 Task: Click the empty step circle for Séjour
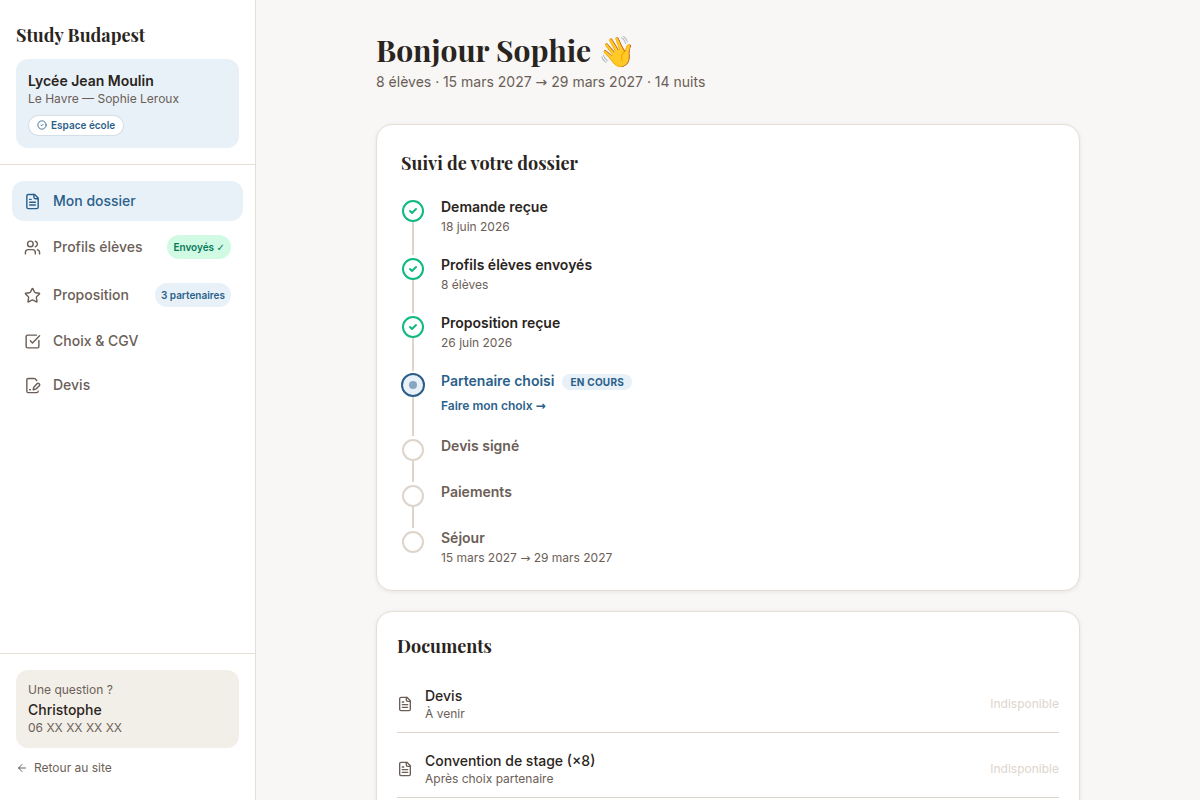coord(413,542)
